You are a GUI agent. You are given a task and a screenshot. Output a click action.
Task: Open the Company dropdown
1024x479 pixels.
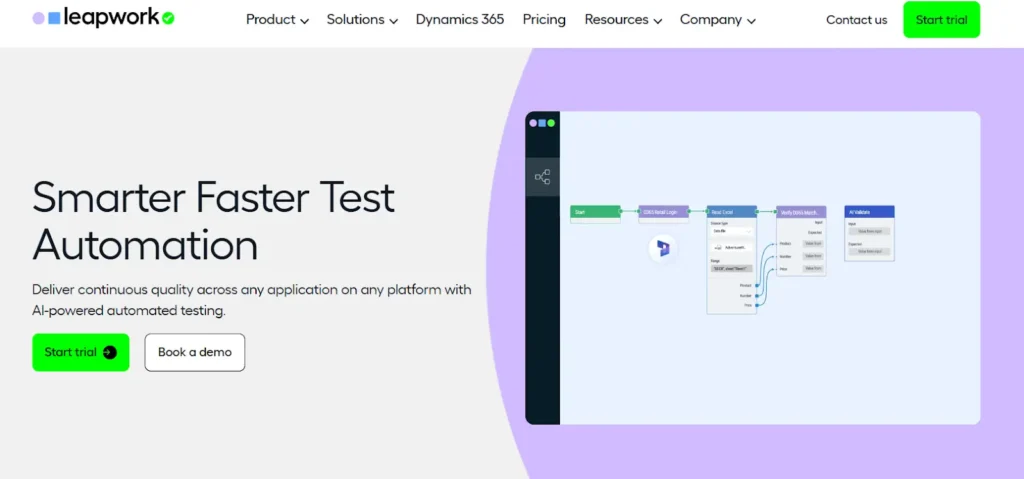point(718,20)
